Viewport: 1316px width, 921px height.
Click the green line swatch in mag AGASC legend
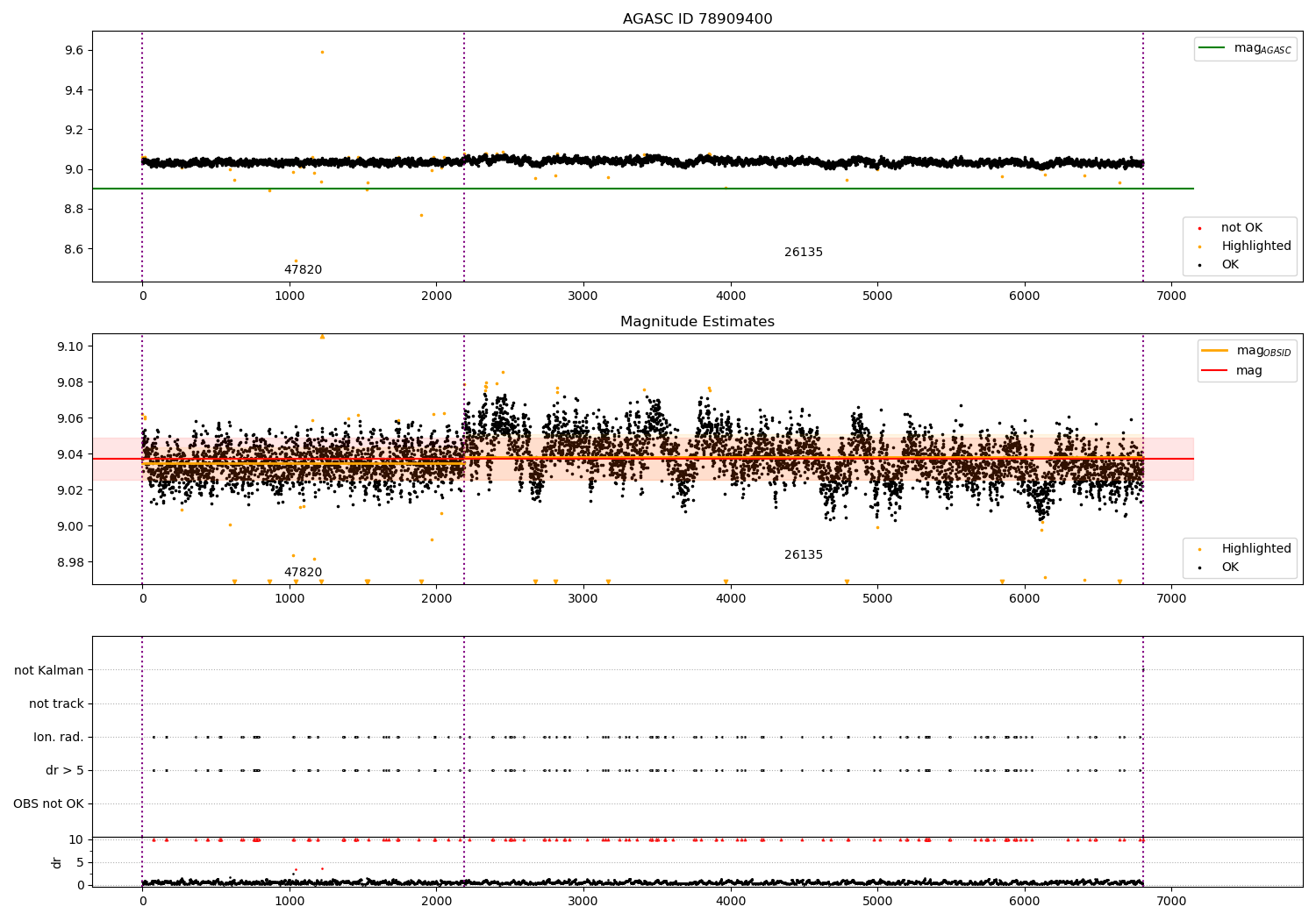point(1212,48)
